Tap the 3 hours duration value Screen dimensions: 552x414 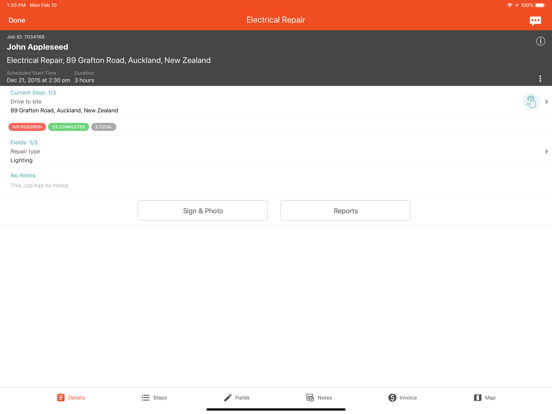tap(84, 80)
